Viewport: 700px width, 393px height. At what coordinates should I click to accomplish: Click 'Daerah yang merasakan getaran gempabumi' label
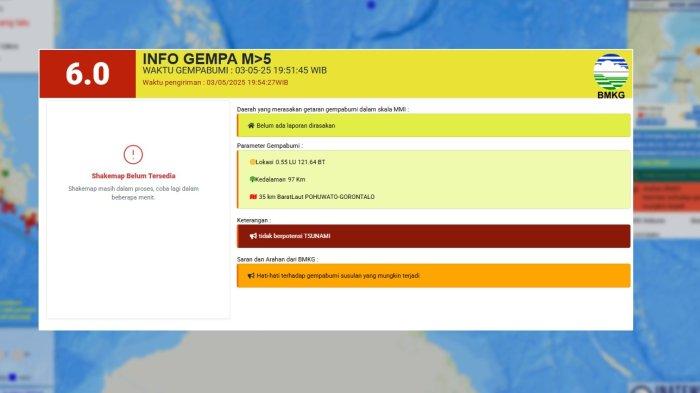[x=323, y=109]
